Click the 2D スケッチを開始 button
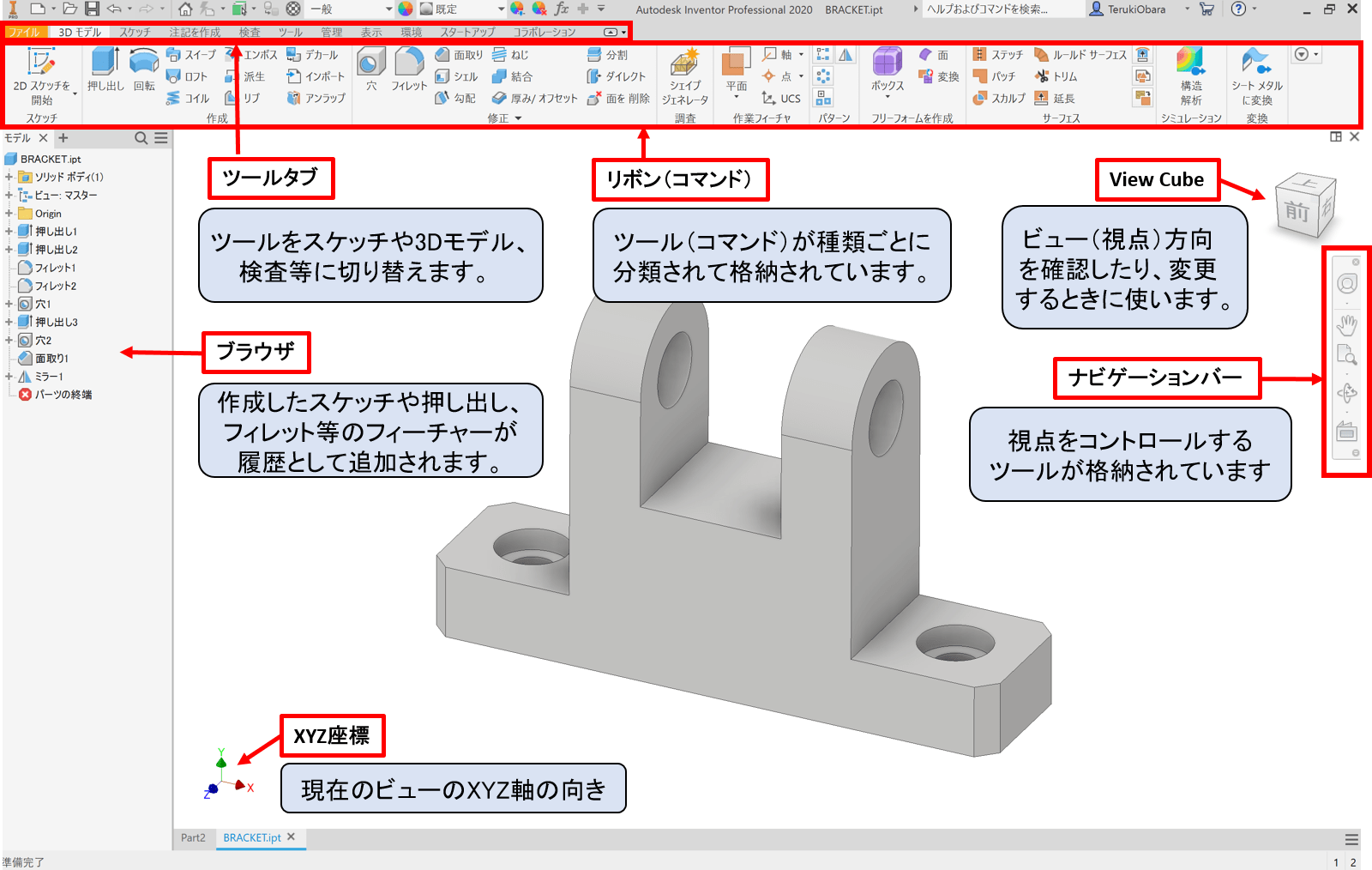1372x870 pixels. coord(39,73)
